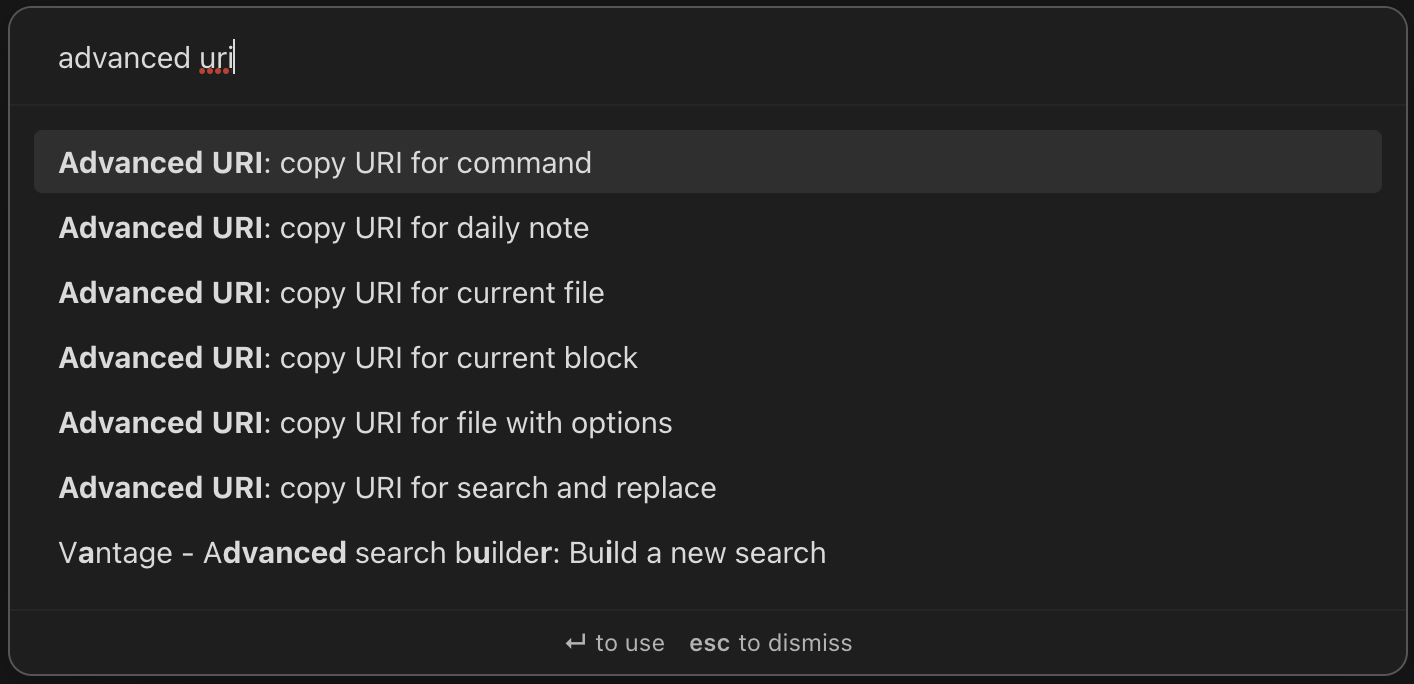This screenshot has width=1414, height=684.
Task: Select 'copy URI for file with options'
Action: point(365,422)
